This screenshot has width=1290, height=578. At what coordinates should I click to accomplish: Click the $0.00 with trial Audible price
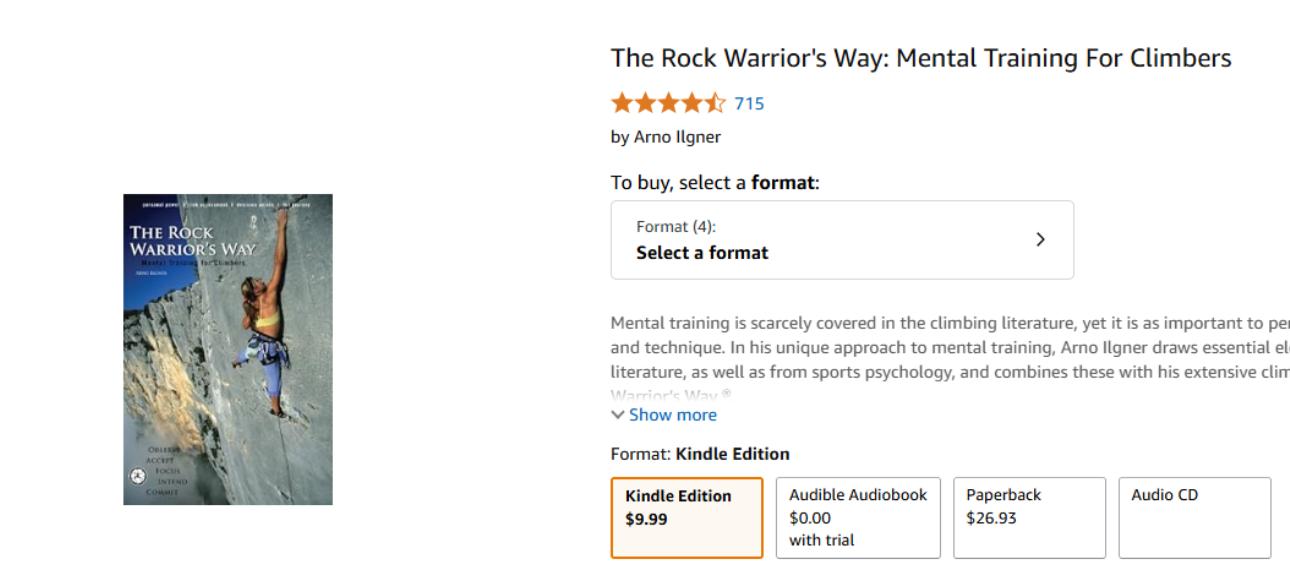coord(821,529)
